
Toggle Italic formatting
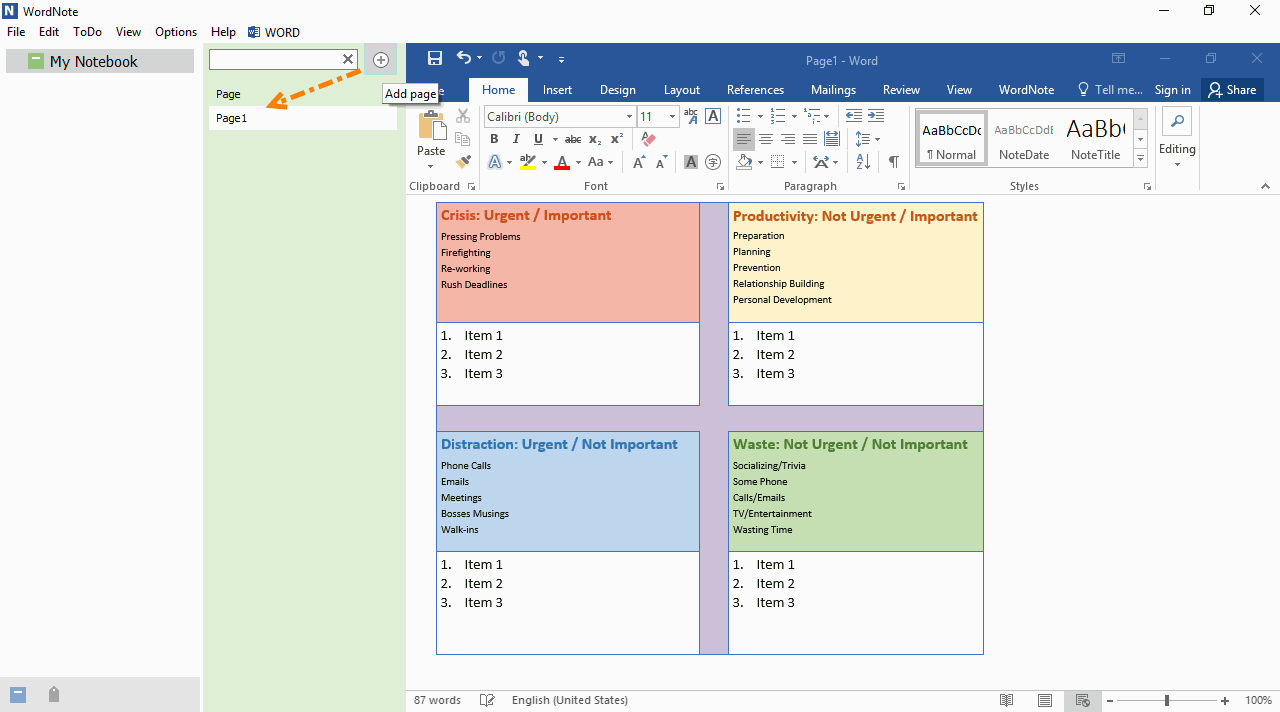coord(516,139)
